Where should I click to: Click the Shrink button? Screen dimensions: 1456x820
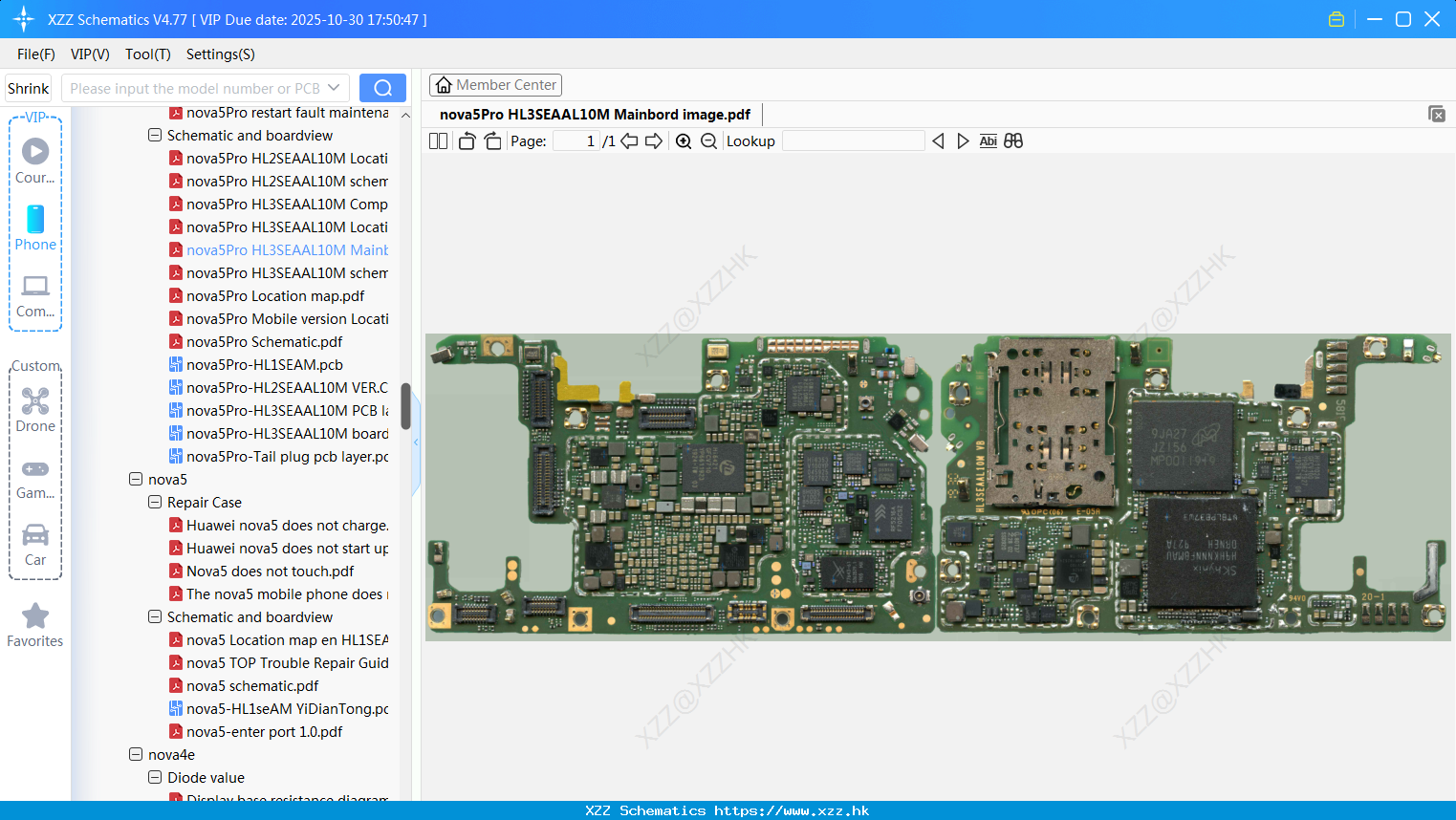pos(29,88)
